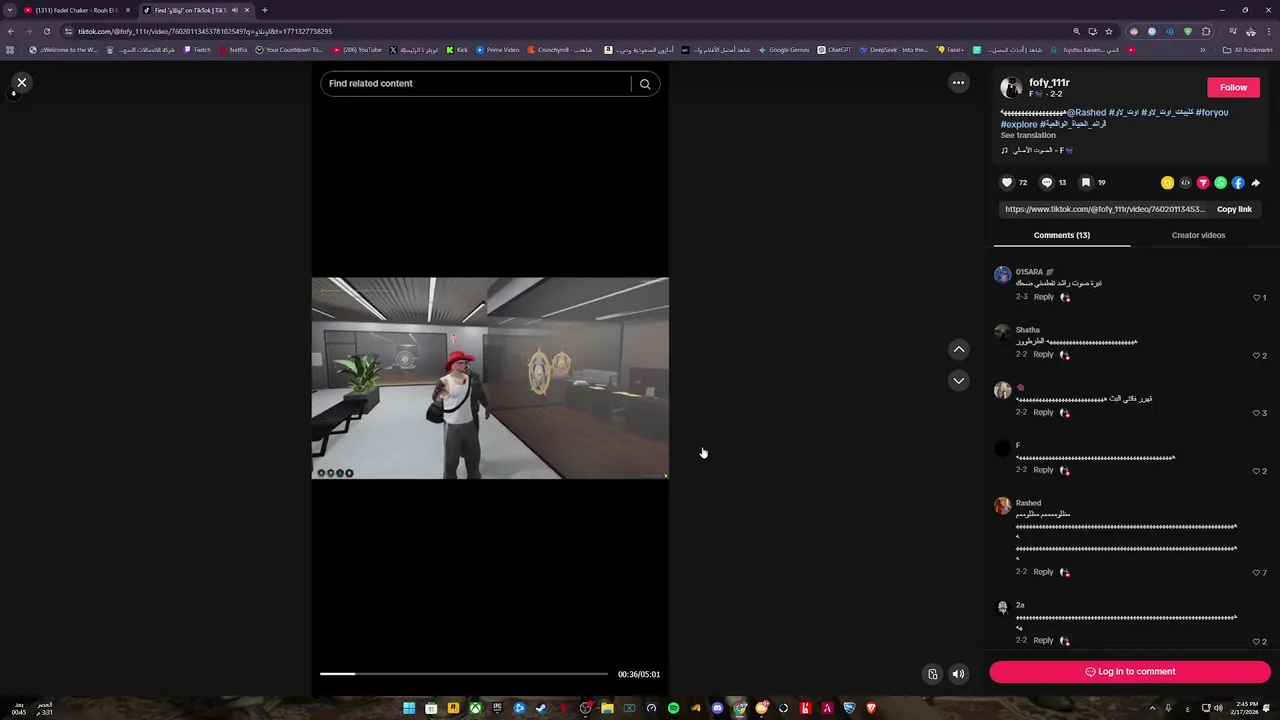Image resolution: width=1280 pixels, height=720 pixels.
Task: Follow fofy_111r
Action: pyautogui.click(x=1233, y=87)
